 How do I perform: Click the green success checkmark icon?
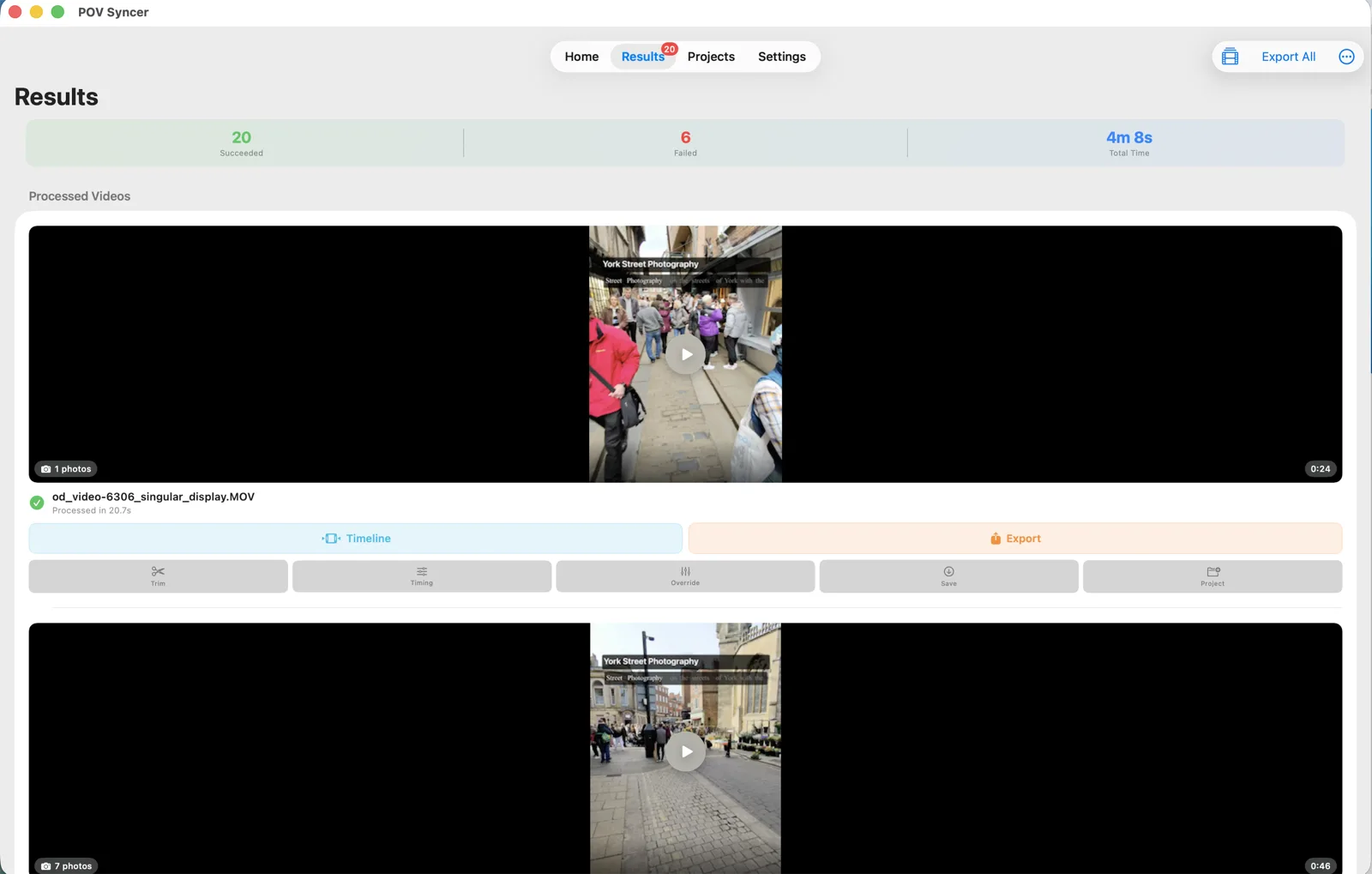click(x=37, y=503)
